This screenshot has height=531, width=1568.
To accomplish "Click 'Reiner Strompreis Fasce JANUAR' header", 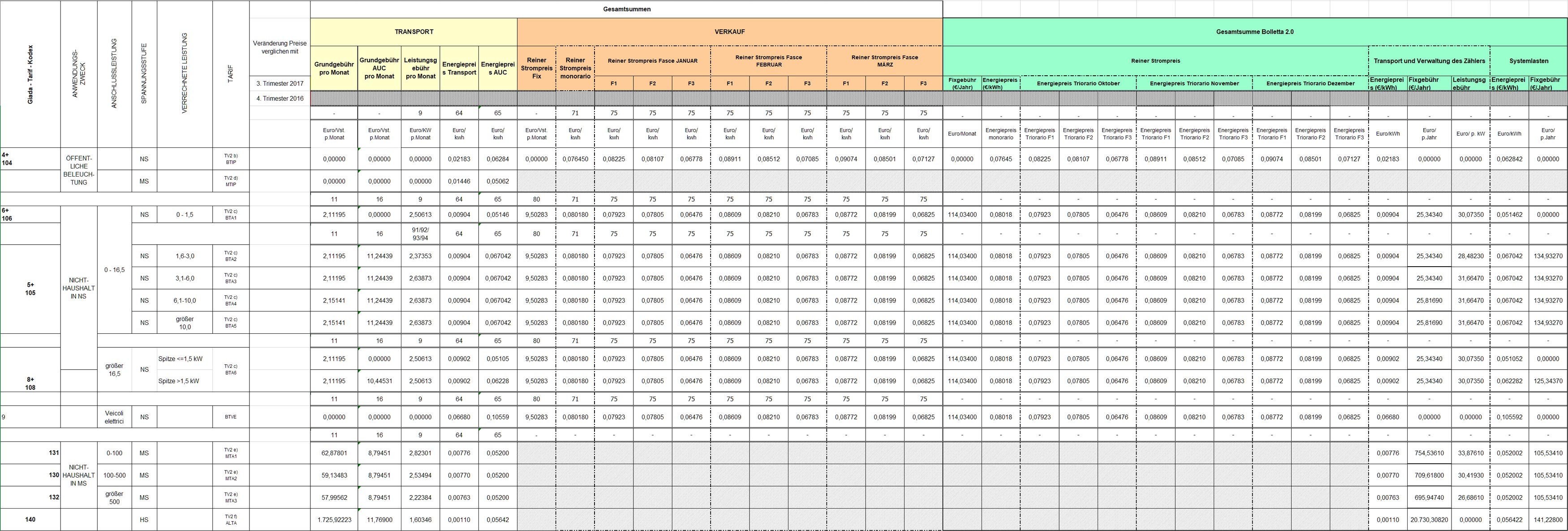I will click(x=653, y=61).
